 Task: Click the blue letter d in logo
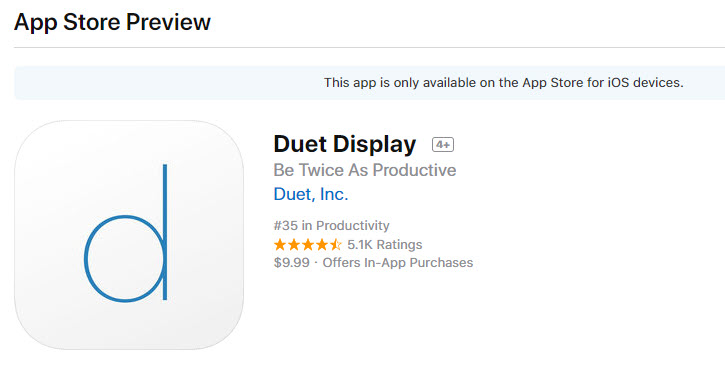tap(126, 232)
